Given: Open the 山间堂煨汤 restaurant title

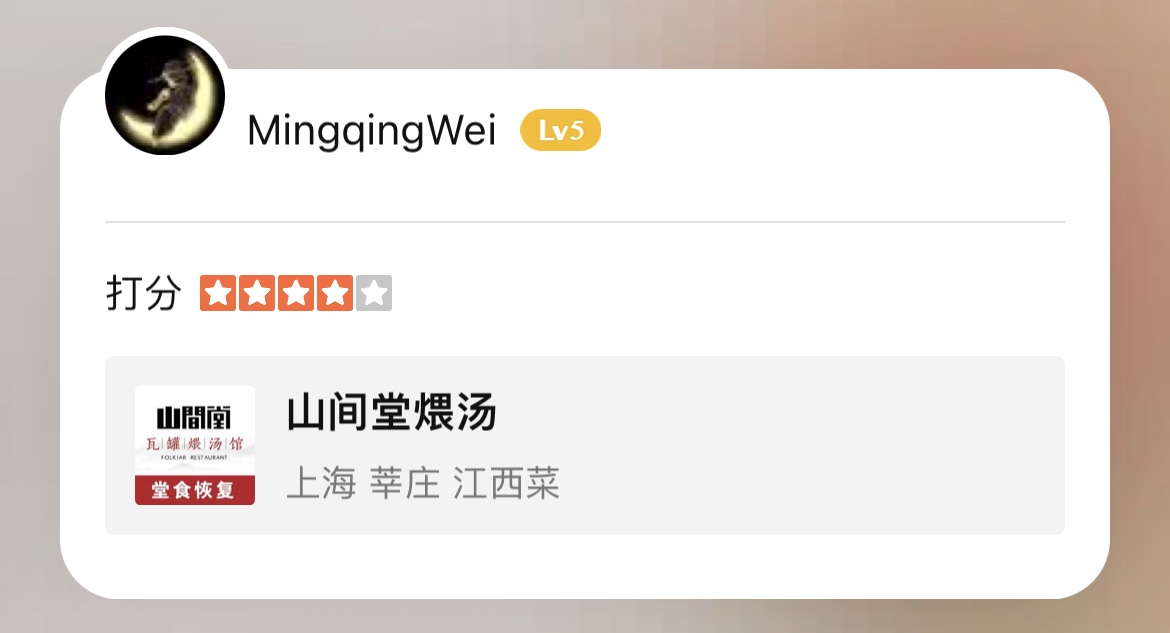Looking at the screenshot, I should (x=392, y=412).
